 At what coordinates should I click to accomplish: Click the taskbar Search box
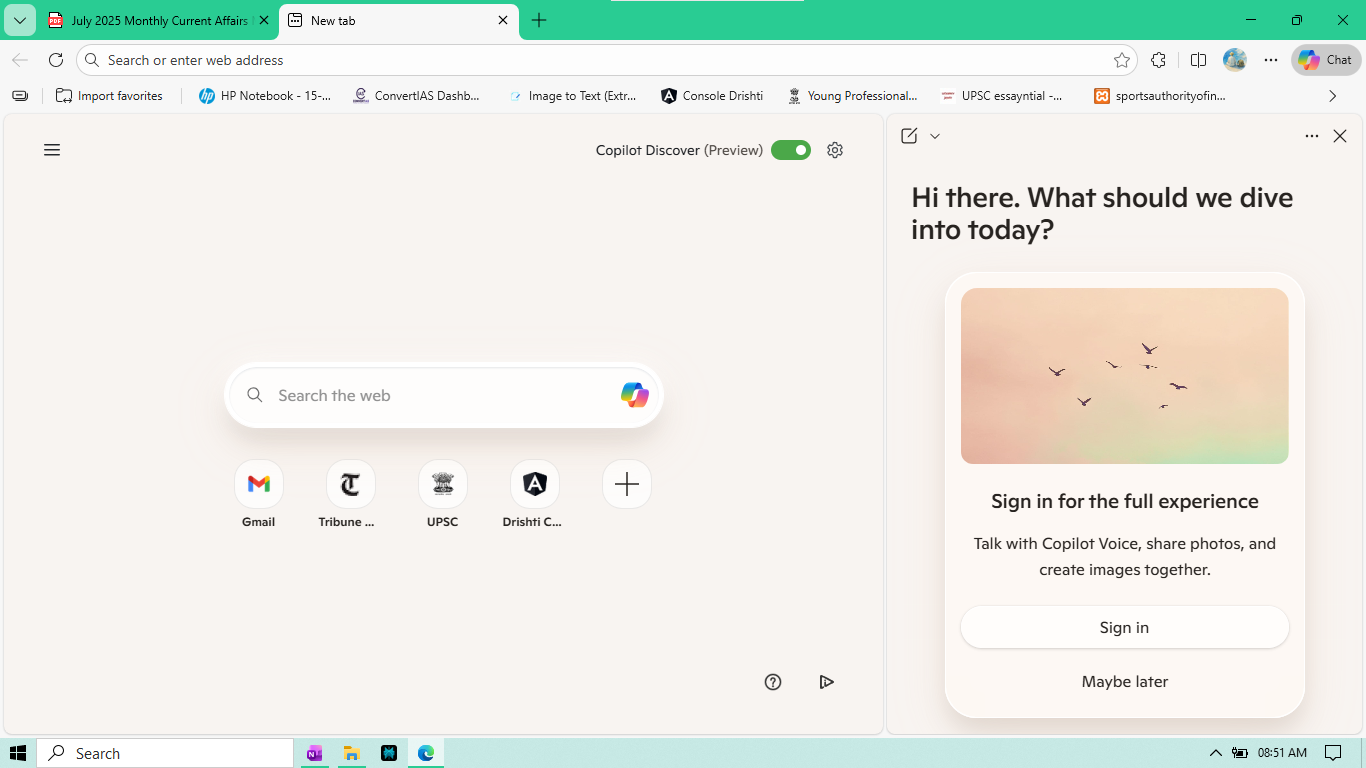click(x=165, y=753)
